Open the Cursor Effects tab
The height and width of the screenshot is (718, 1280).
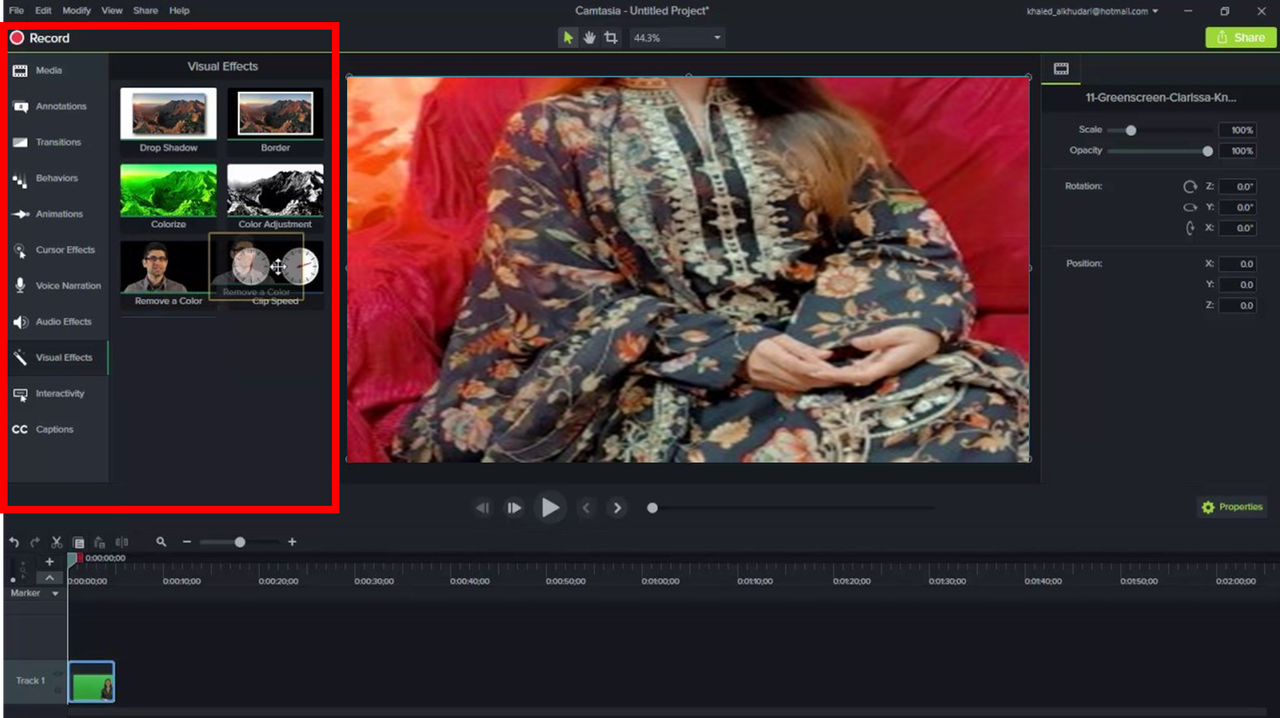(57, 250)
